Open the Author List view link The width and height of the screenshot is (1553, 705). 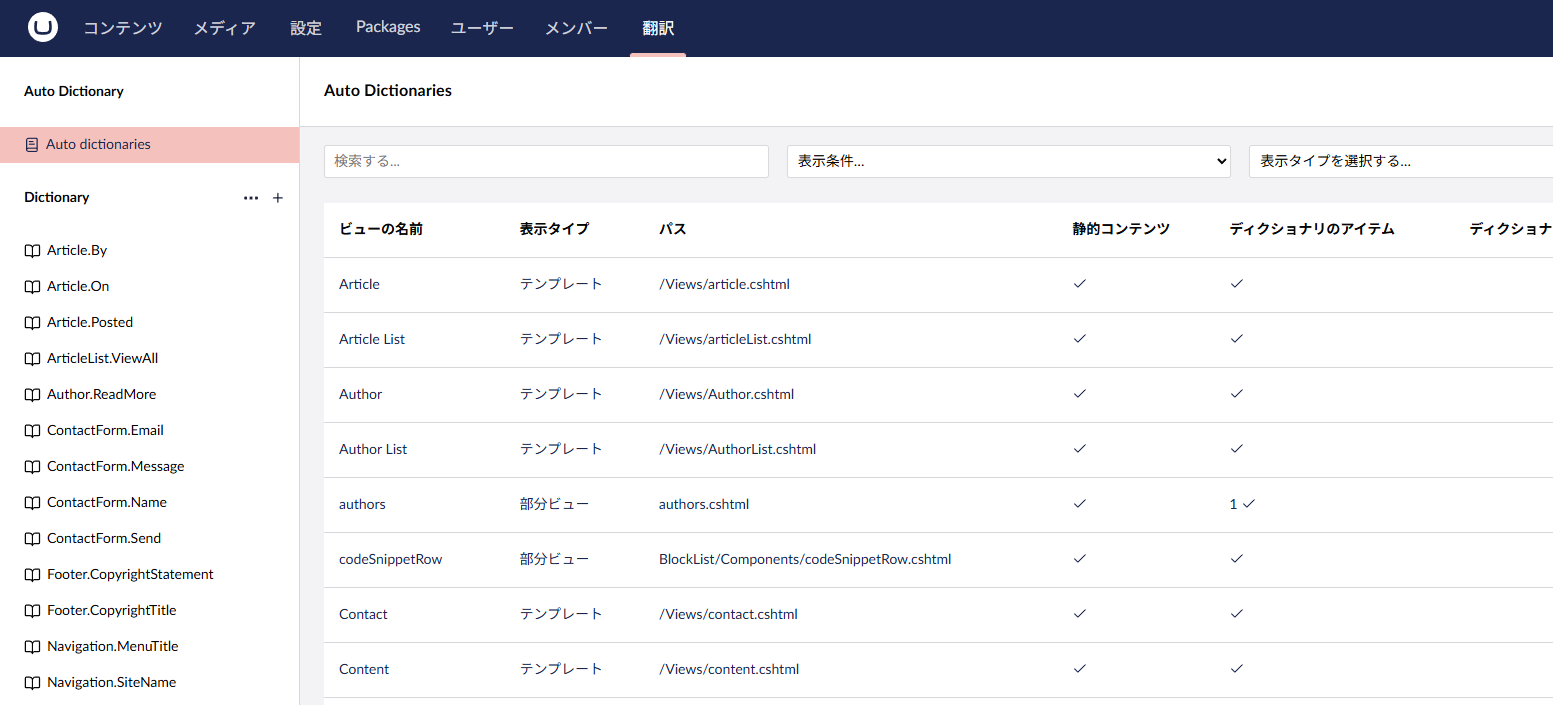point(373,449)
